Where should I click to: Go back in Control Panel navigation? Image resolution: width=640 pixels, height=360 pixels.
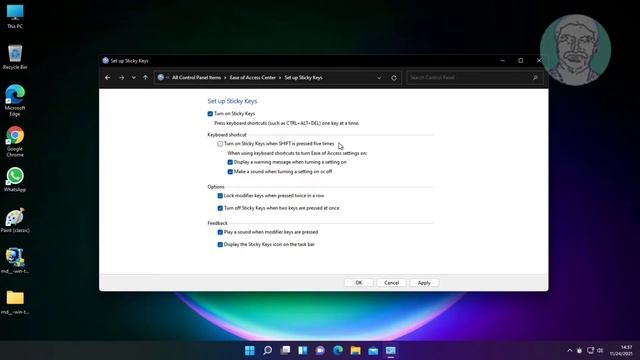[107, 78]
